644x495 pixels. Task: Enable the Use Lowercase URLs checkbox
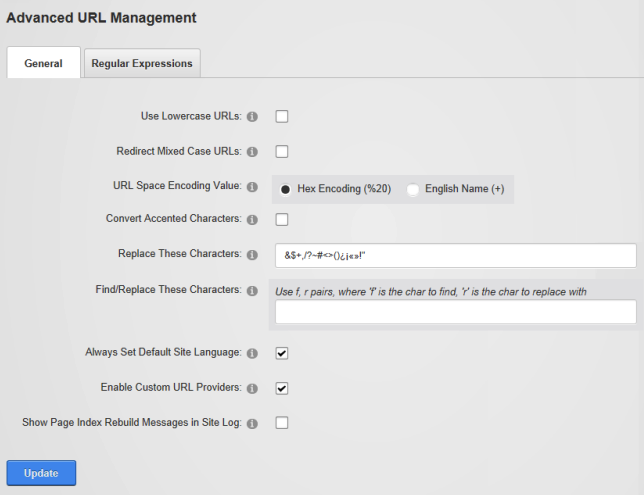click(282, 117)
